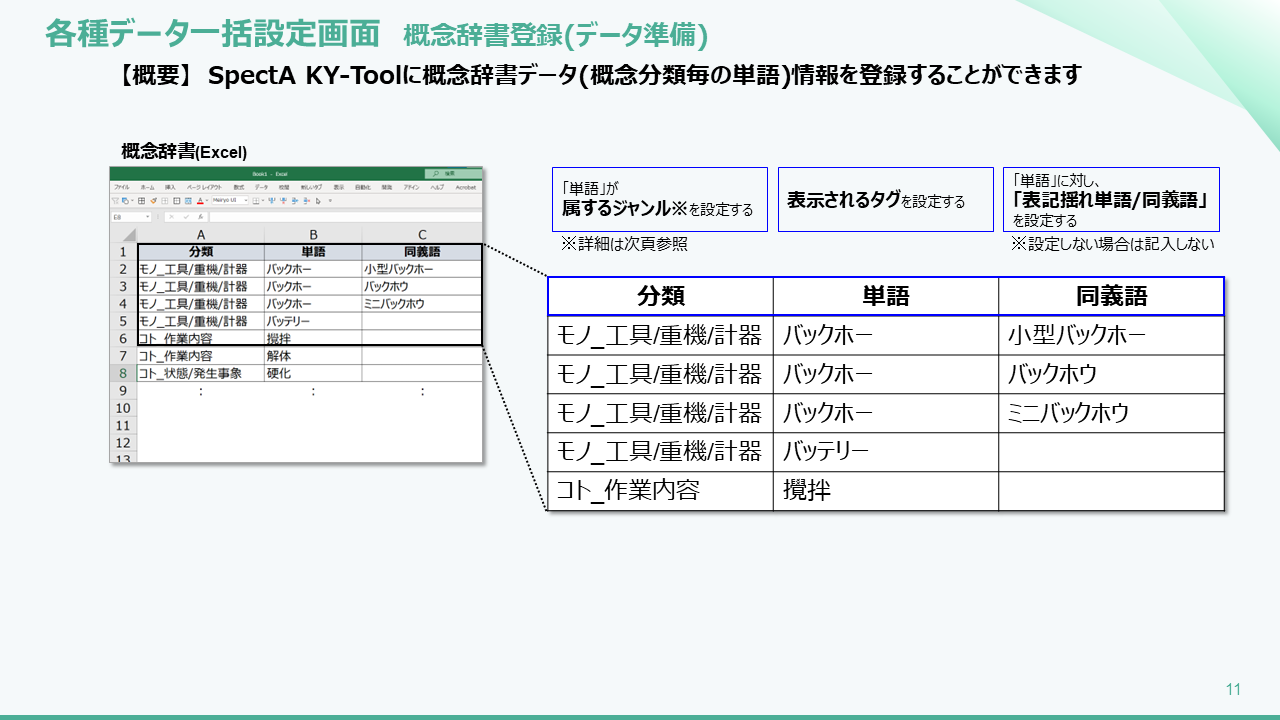Open the ファイル menu in Excel
1280x720 pixels.
tap(124, 186)
